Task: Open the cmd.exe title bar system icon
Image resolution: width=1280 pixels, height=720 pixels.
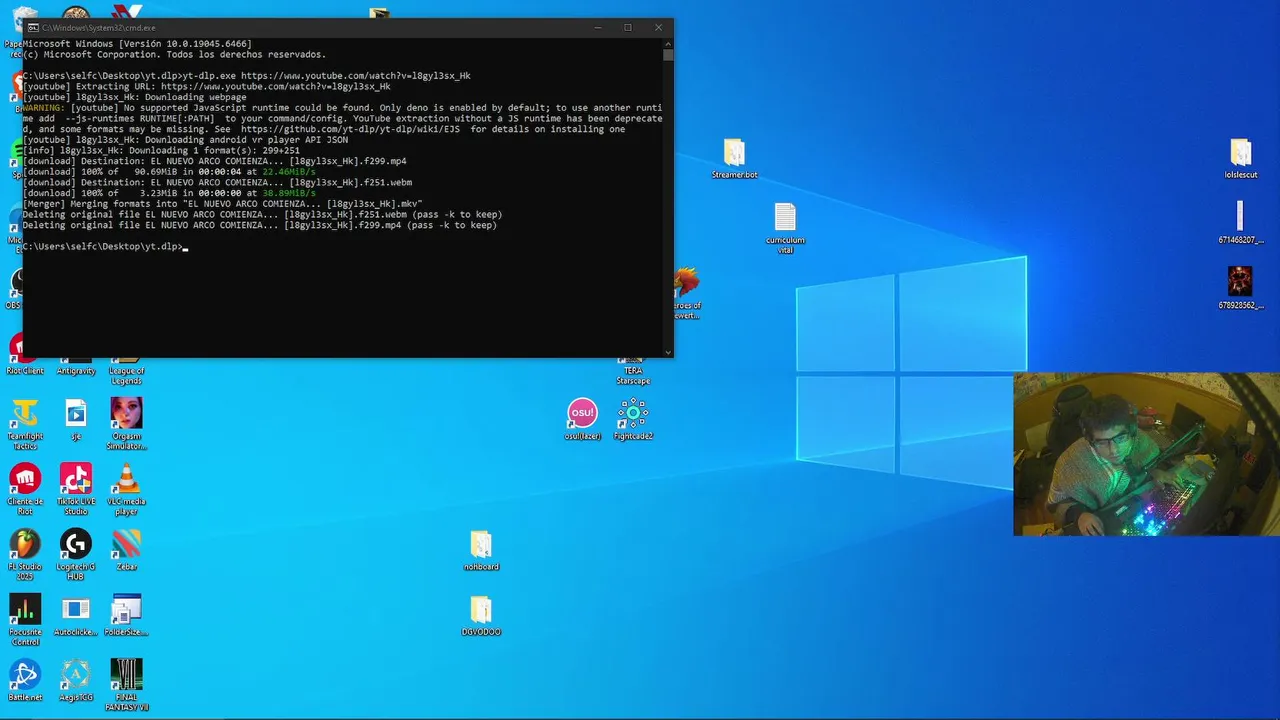Action: pos(33,28)
